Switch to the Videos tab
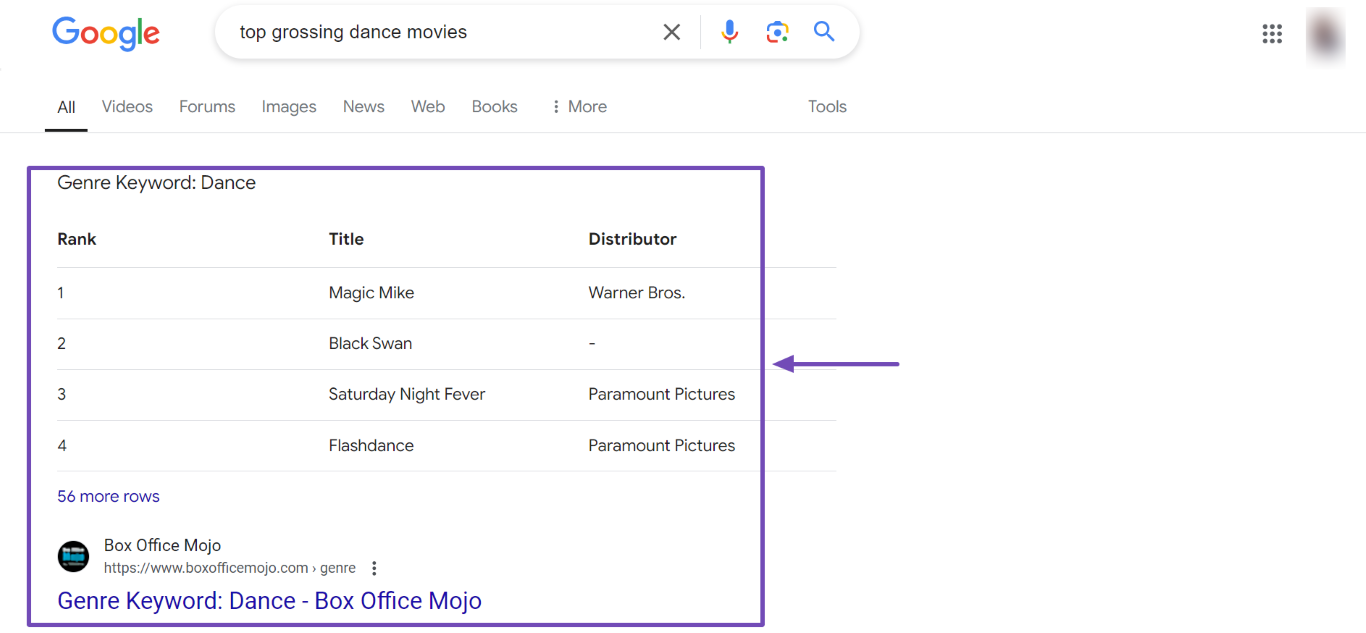 pyautogui.click(x=127, y=107)
